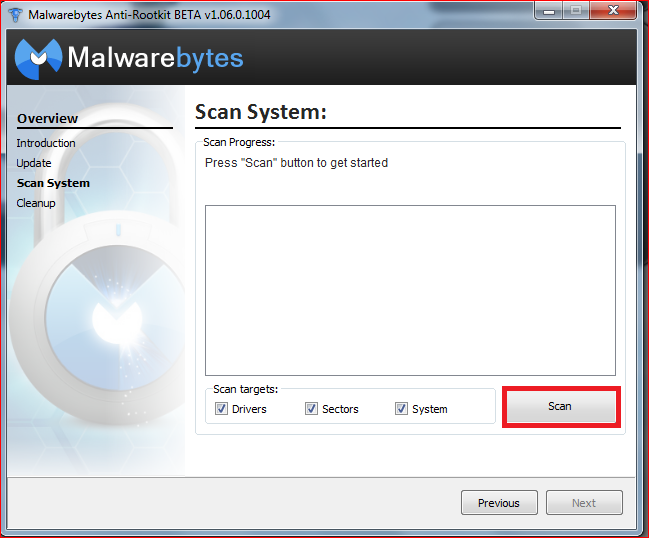Start the scan with the Scan button
Viewport: 649px width, 538px height.
(561, 406)
